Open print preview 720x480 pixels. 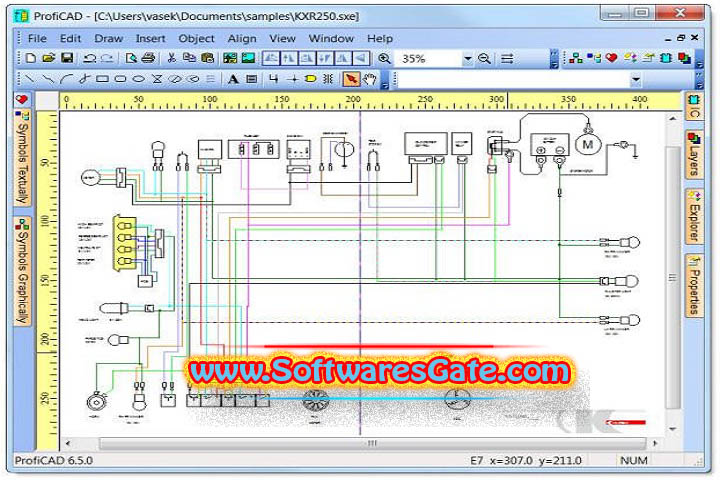coord(131,58)
